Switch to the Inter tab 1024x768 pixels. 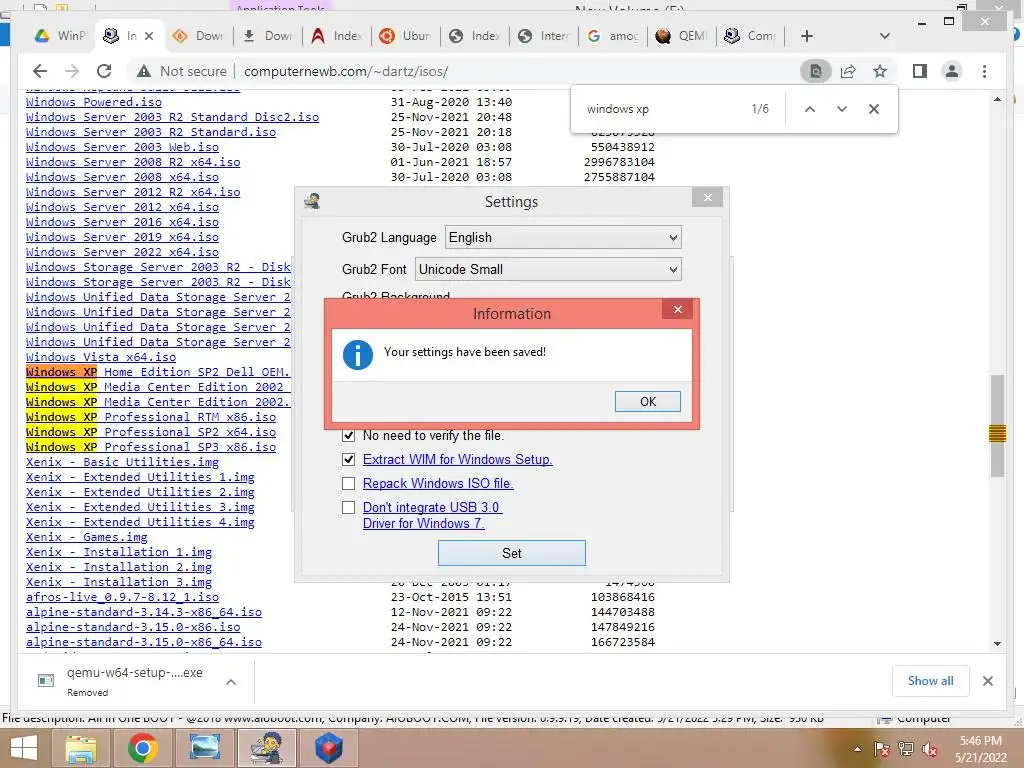point(543,36)
